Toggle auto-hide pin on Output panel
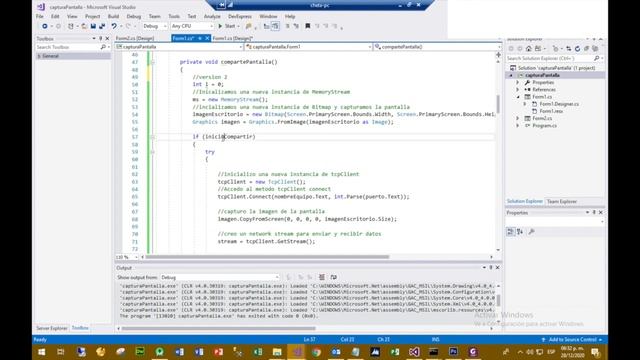The width and height of the screenshot is (640, 360). click(x=491, y=268)
